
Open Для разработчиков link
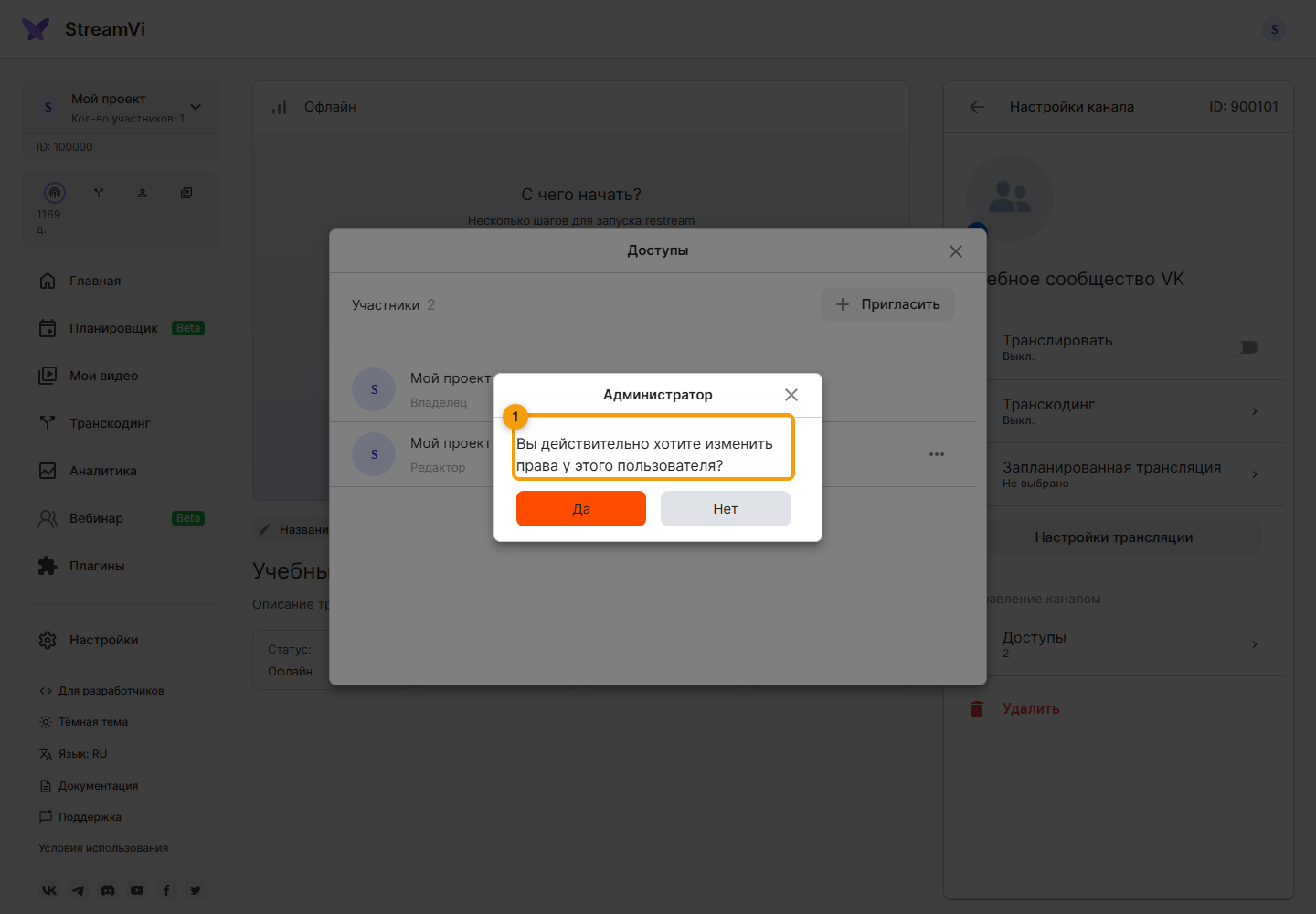pos(101,691)
